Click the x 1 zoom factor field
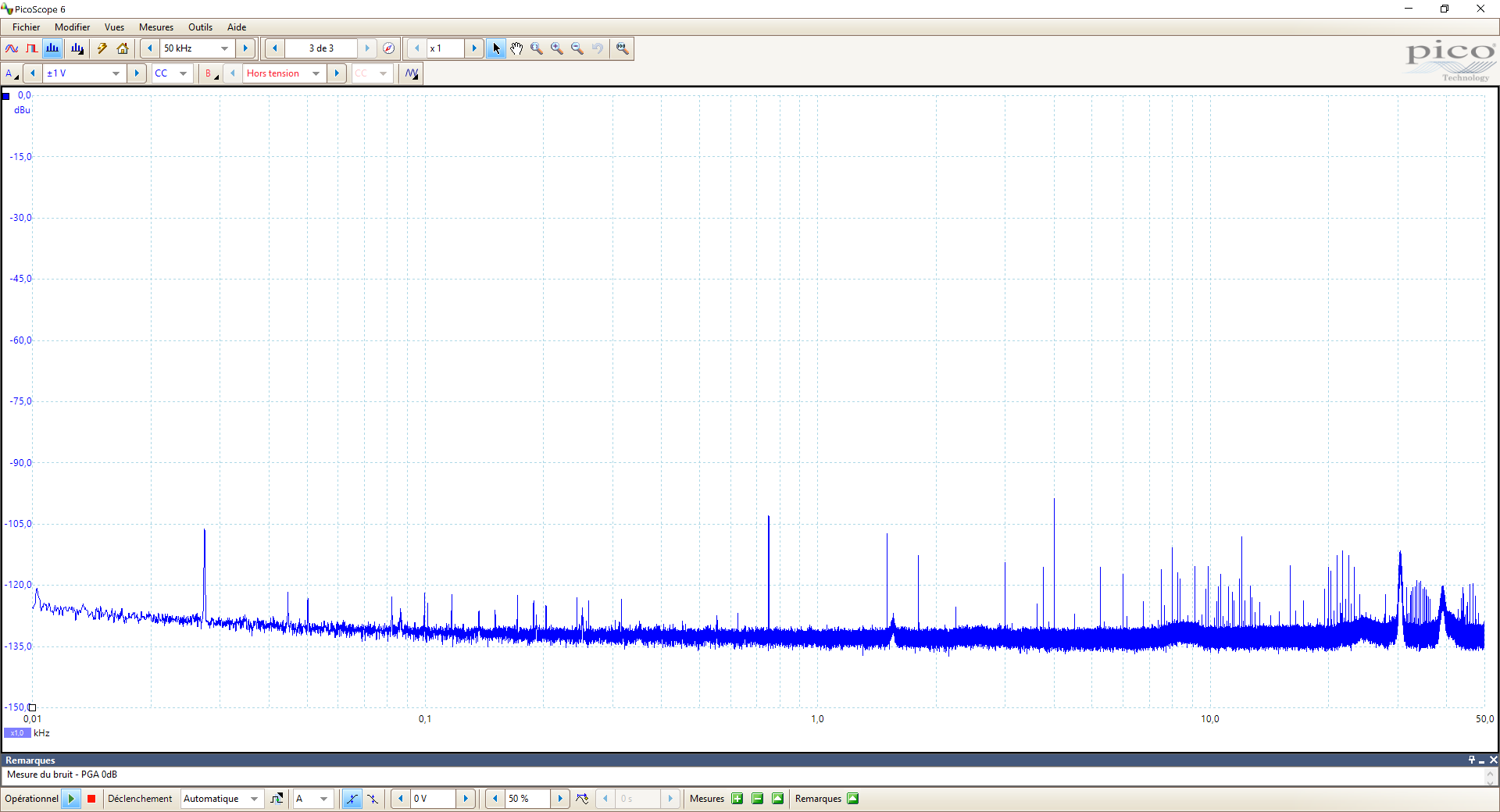This screenshot has width=1500, height=812. (445, 48)
